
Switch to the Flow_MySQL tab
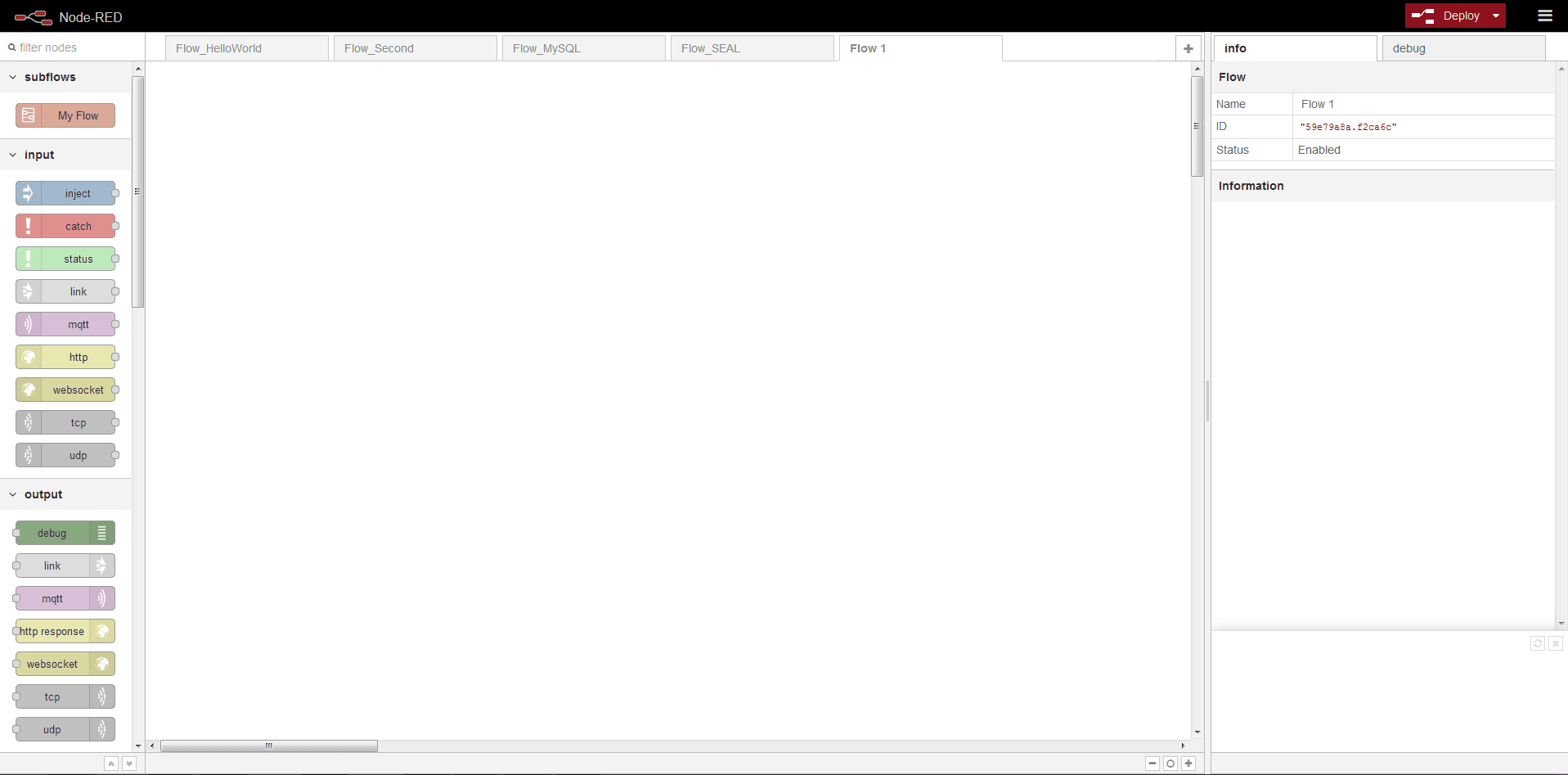[x=583, y=48]
